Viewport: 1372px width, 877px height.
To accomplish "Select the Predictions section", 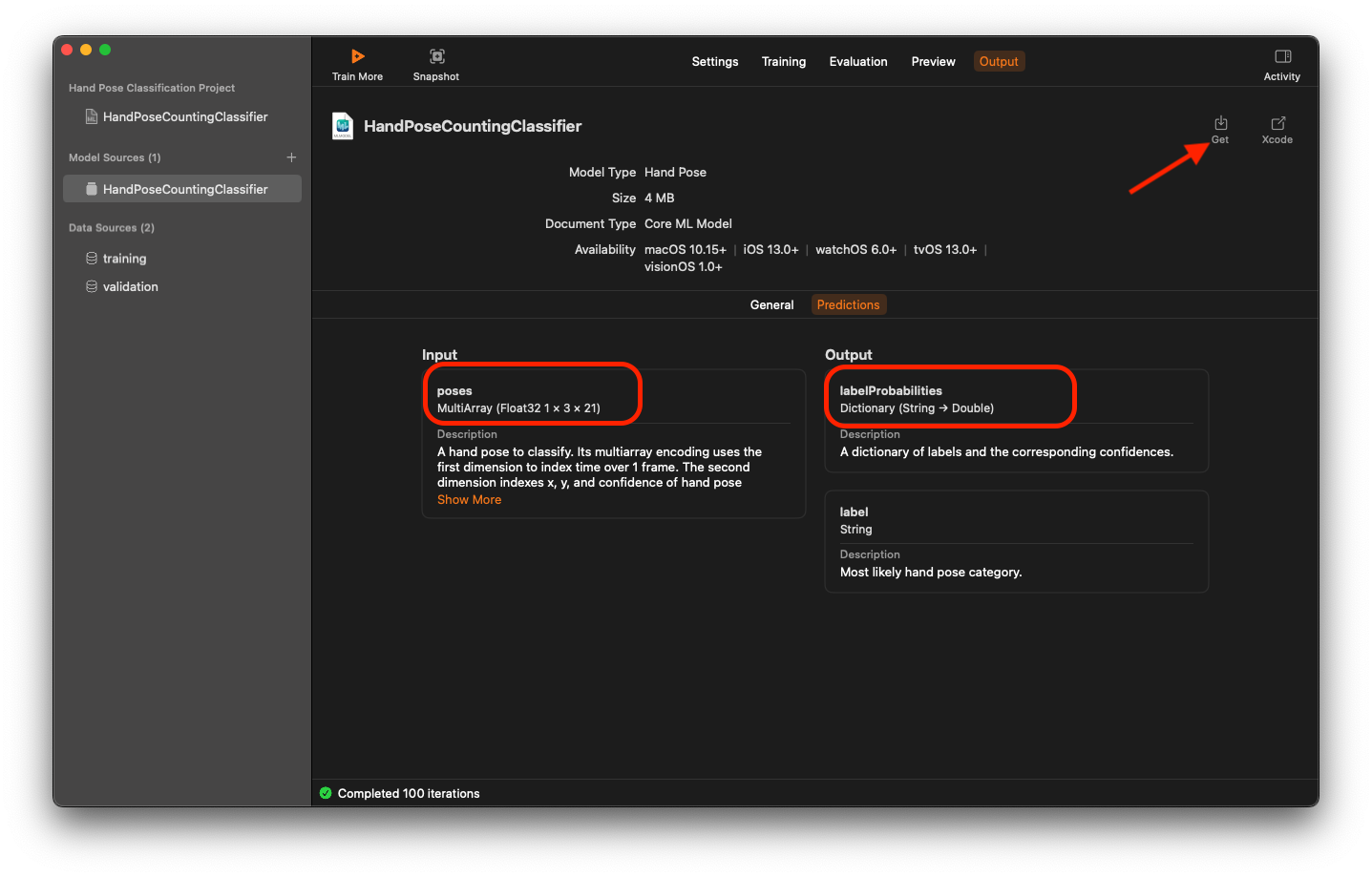I will tap(848, 304).
